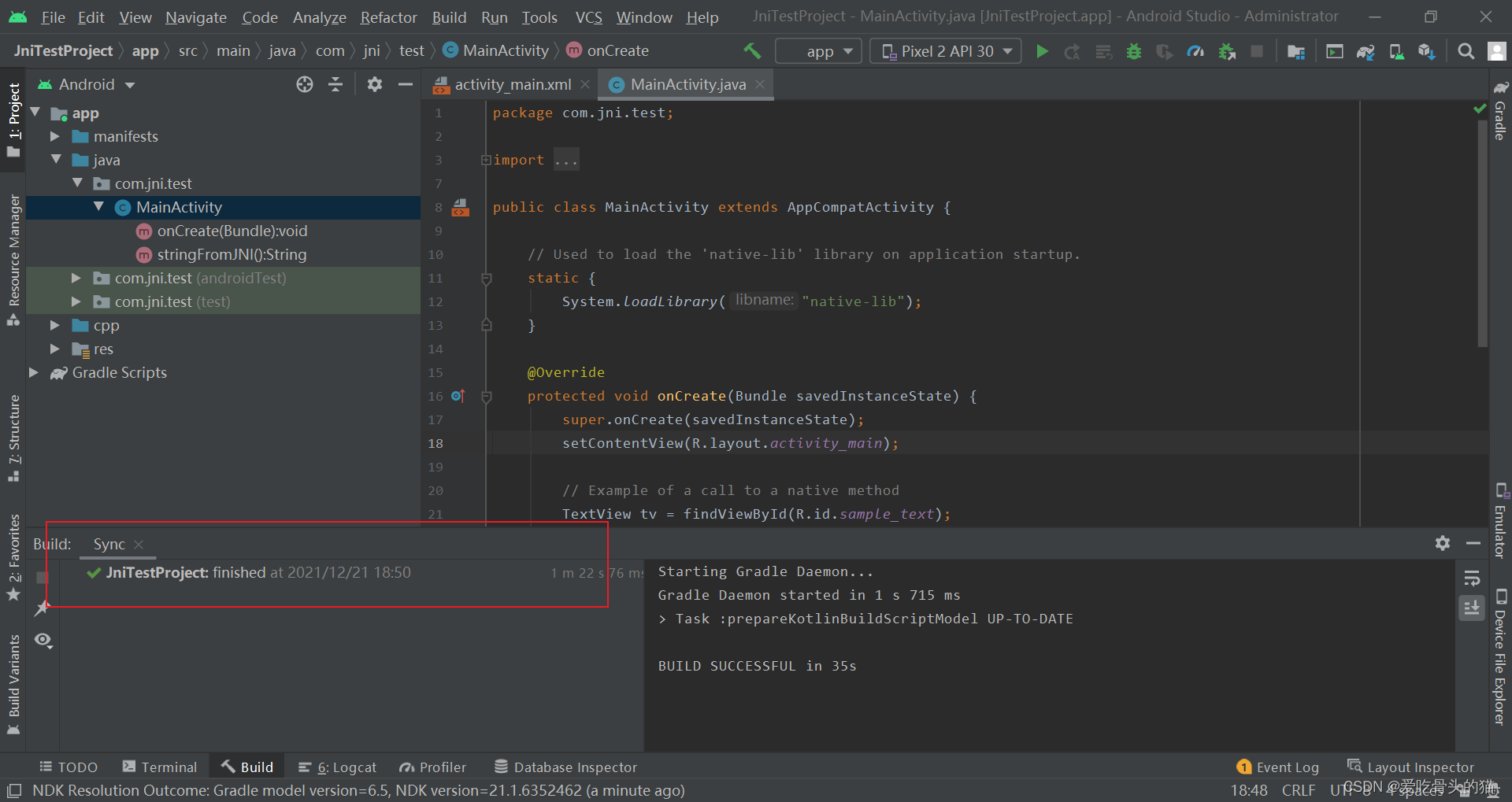
Task: Click the editor vertical scrollbar
Action: [1482, 232]
